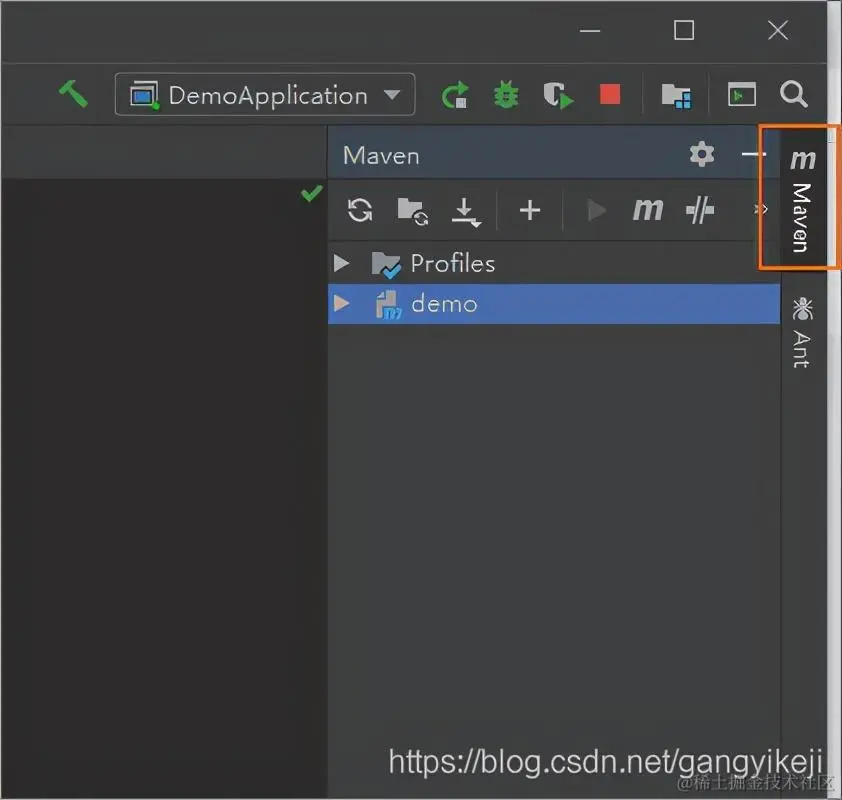Screen dimensions: 842x800
Task: Maximize the IDE window
Action: click(x=684, y=30)
